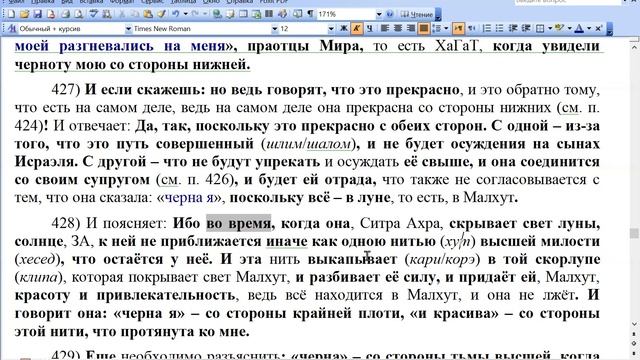Viewport: 640px width, 360px height.
Task: Undo the last action
Action: tap(176, 14)
